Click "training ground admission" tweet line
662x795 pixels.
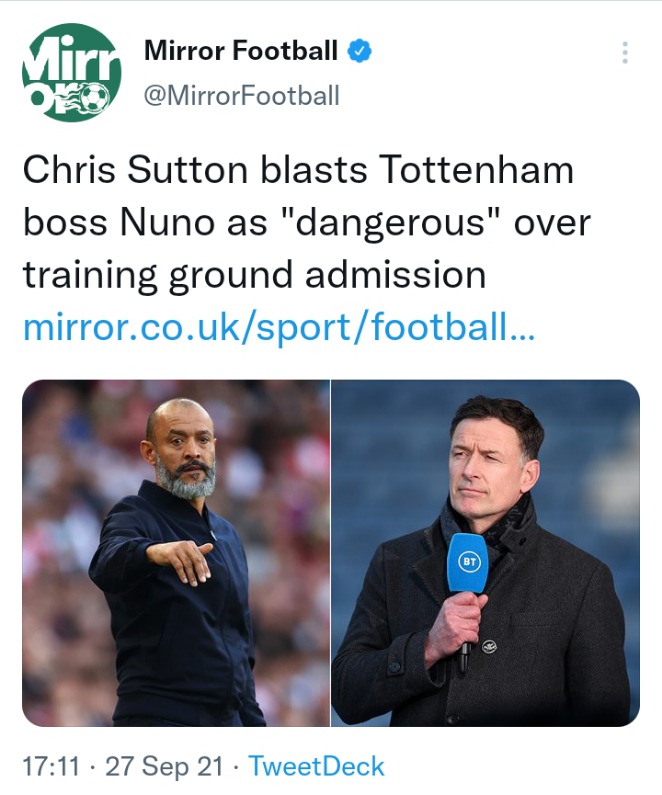pos(254,275)
